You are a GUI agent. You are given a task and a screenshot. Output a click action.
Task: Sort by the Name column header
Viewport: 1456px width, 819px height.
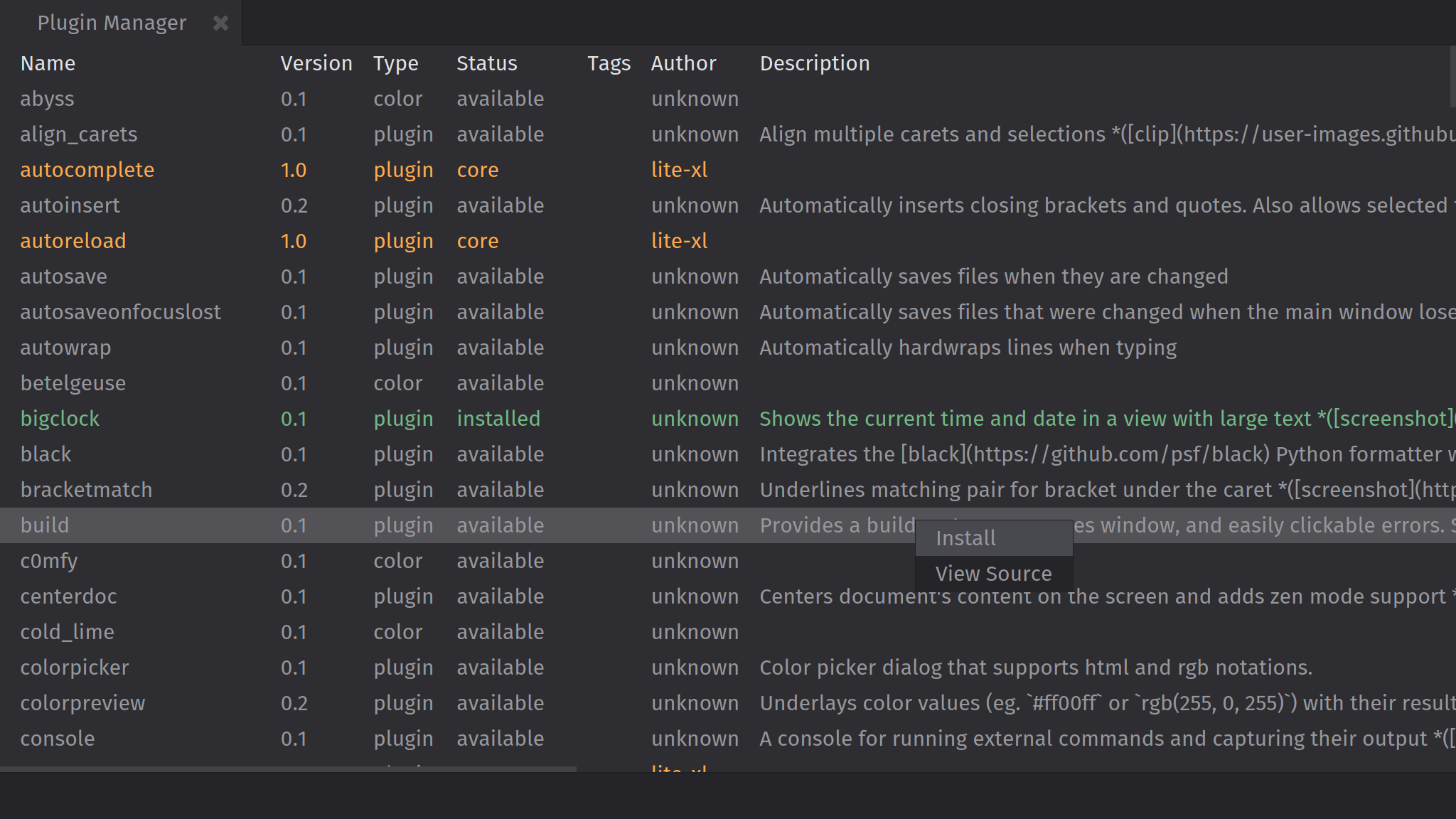pos(48,63)
